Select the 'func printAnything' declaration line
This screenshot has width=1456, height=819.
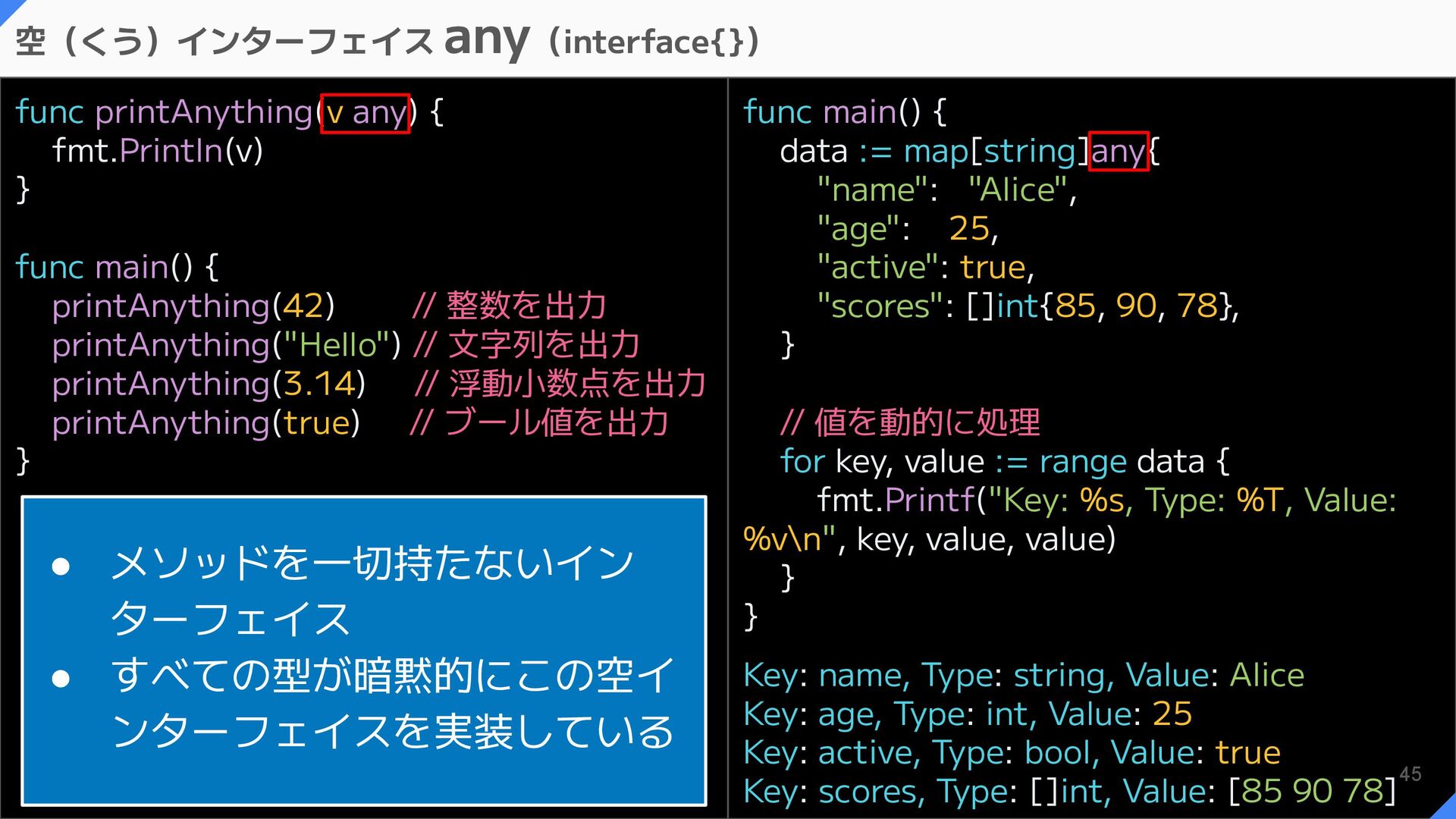coord(229,112)
